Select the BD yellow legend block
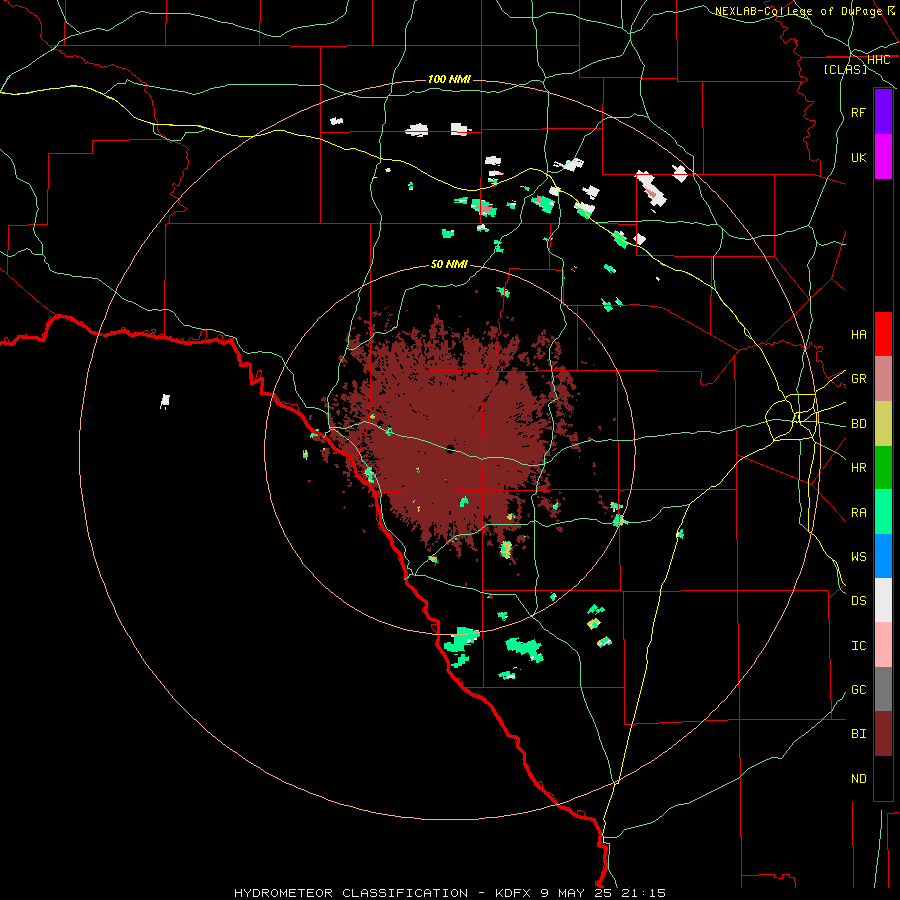This screenshot has height=900, width=900. pos(883,424)
